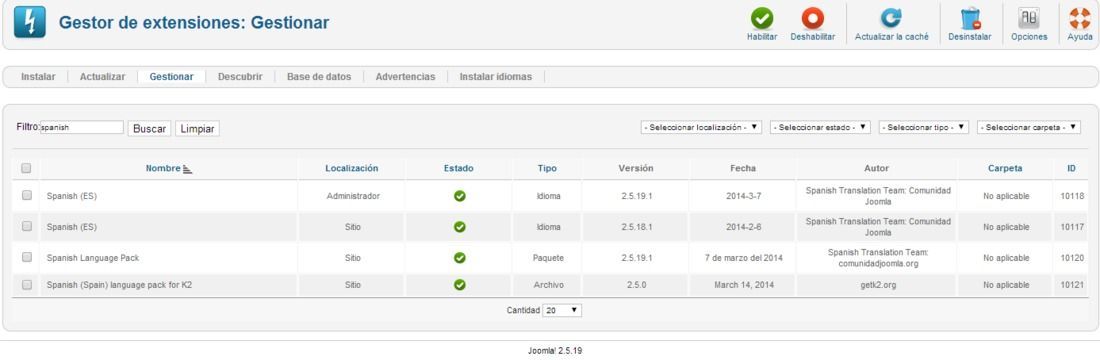Click the sort order icon beside Nombre
The width and height of the screenshot is (1100, 360).
(187, 169)
